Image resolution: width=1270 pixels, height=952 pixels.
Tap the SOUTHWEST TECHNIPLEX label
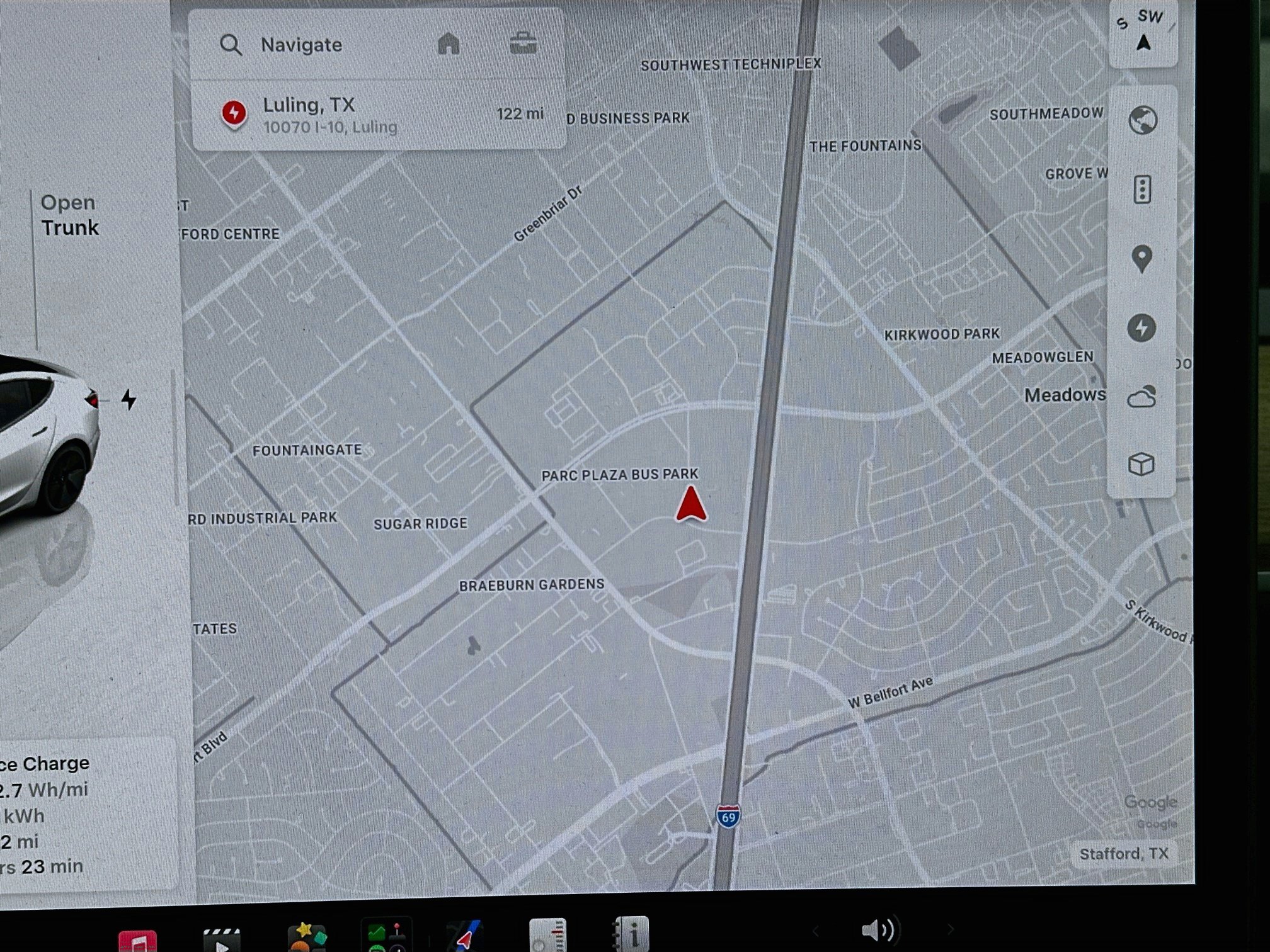coord(731,64)
